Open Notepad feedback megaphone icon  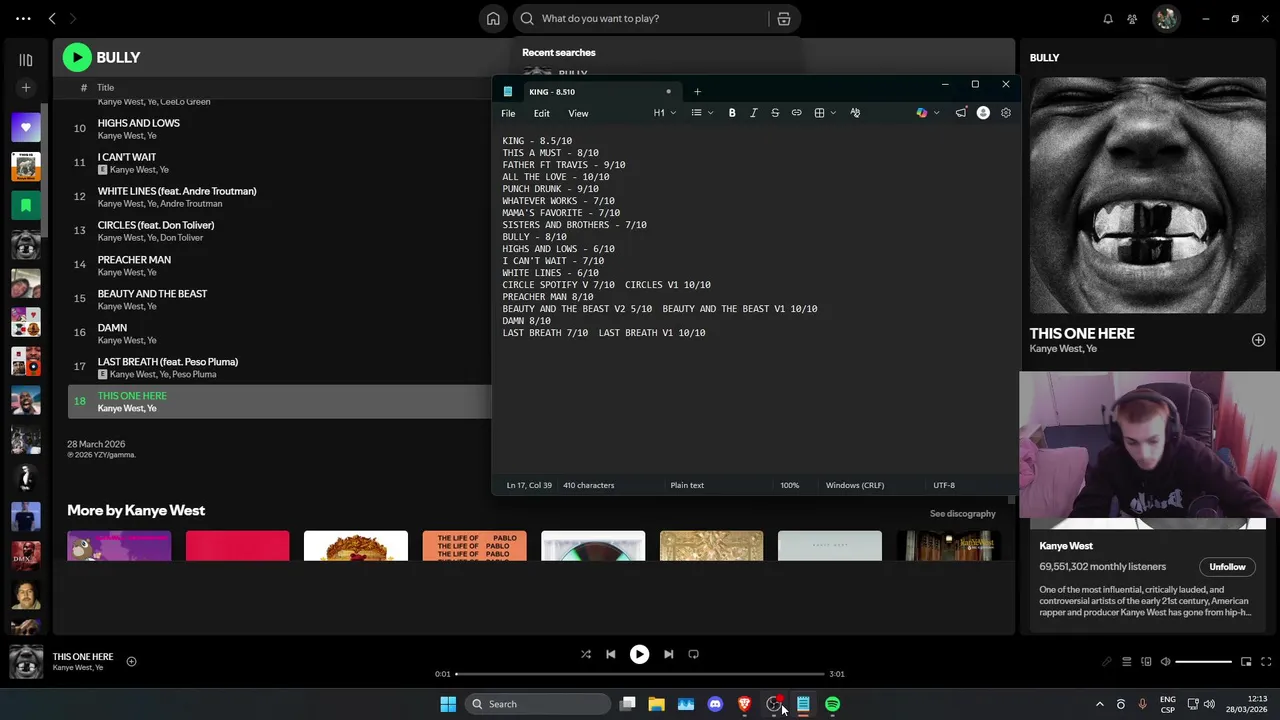point(961,113)
